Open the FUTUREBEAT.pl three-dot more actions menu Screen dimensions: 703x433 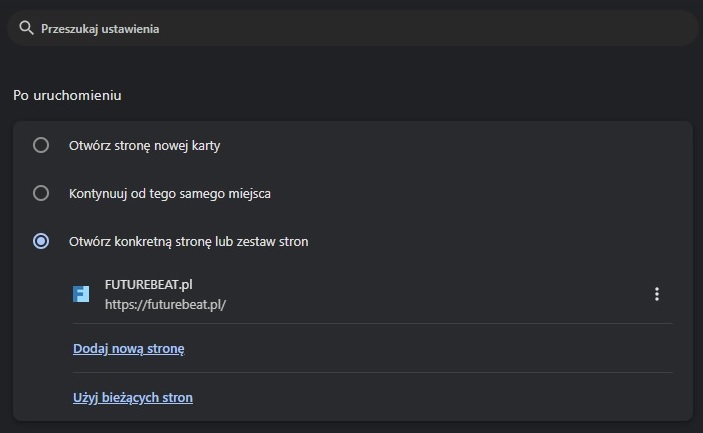(657, 294)
